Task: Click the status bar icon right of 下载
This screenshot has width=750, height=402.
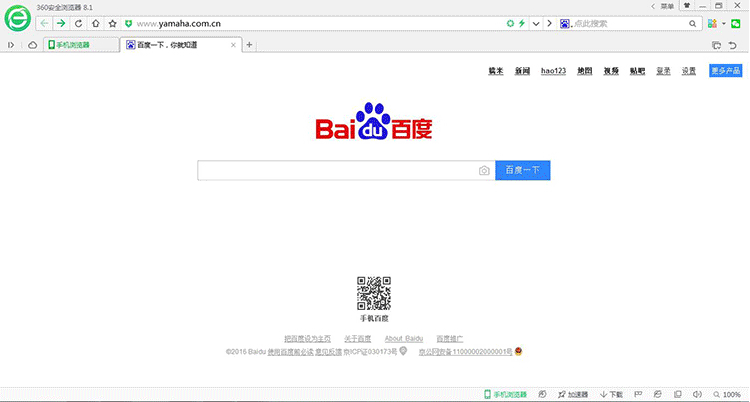Action: point(638,394)
